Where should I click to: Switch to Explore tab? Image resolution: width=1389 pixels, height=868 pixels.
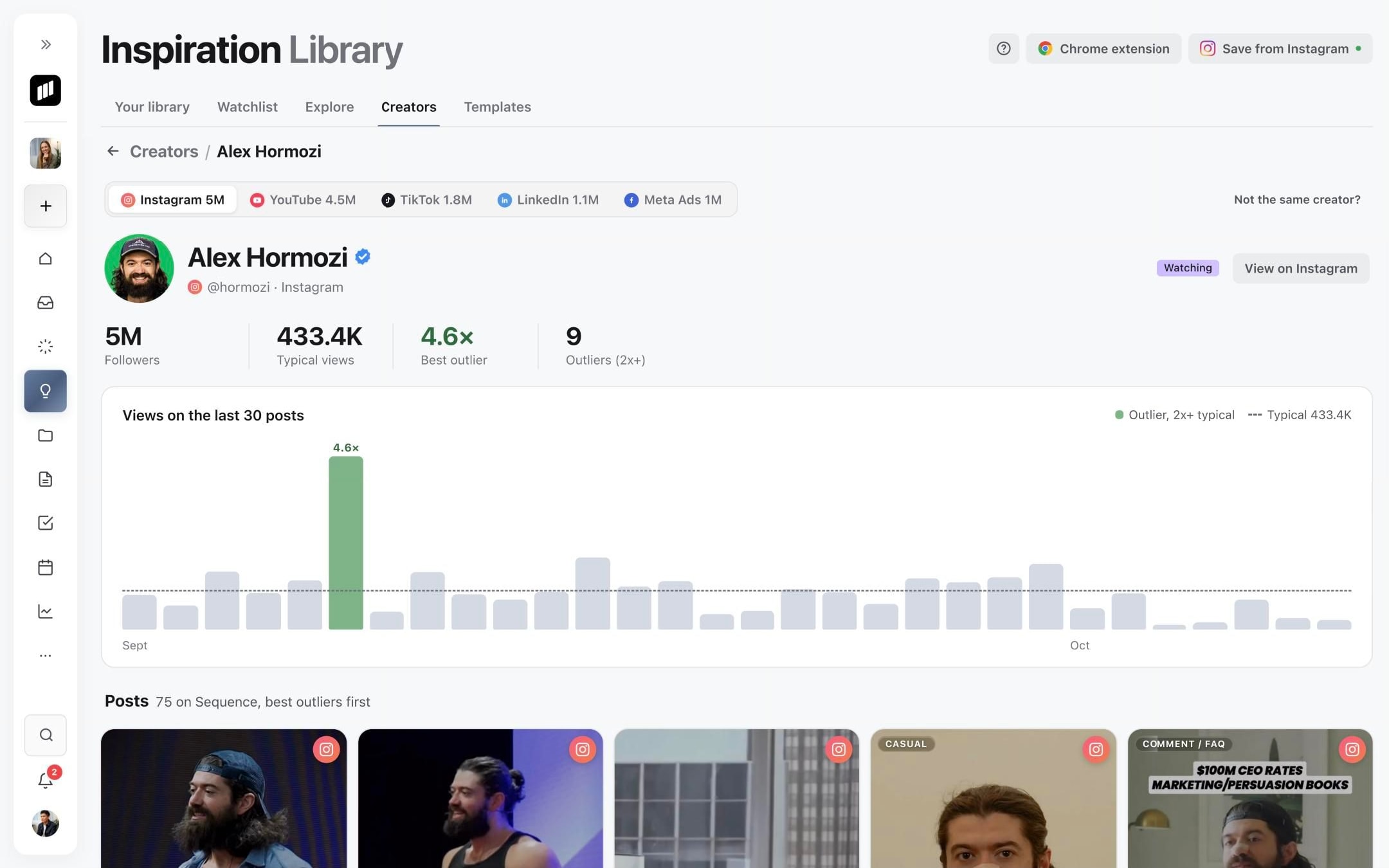pos(329,107)
